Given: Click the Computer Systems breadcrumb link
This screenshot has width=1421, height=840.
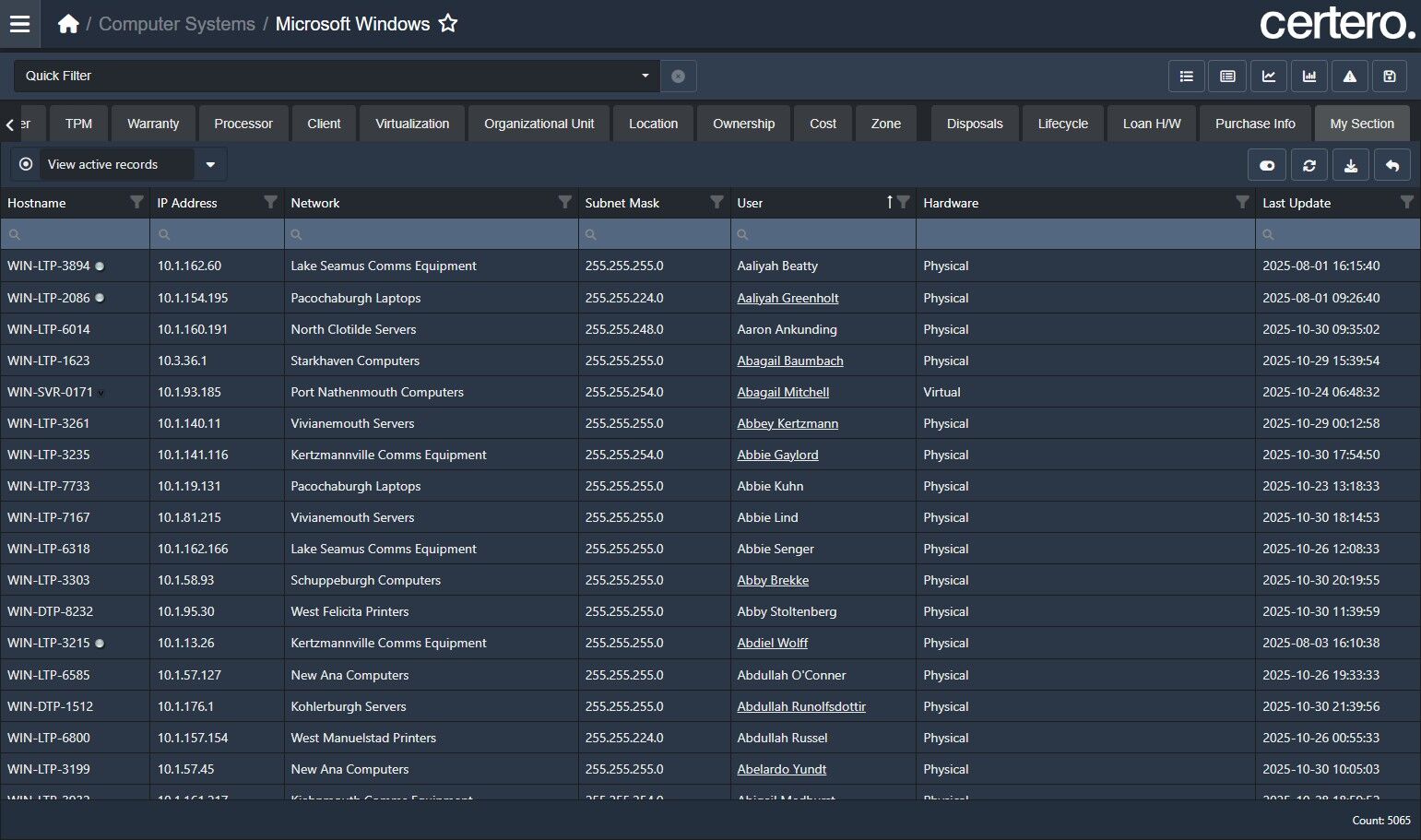Looking at the screenshot, I should coord(177,24).
